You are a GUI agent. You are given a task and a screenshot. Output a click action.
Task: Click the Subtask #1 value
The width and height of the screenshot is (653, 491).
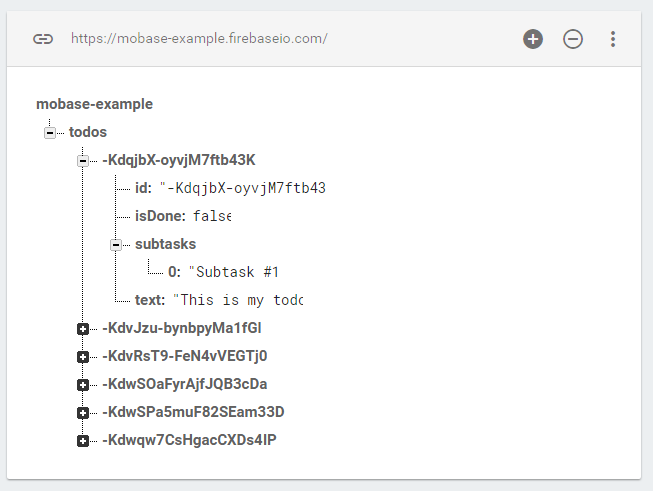(235, 272)
